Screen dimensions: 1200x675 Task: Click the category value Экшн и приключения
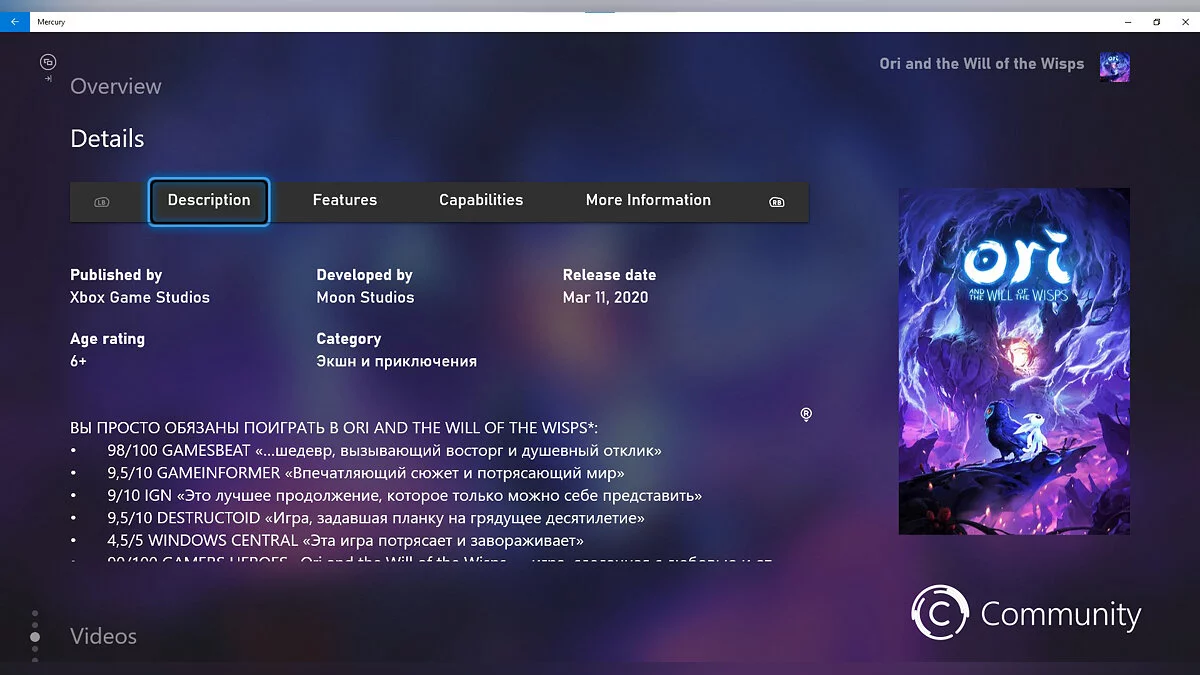point(396,361)
